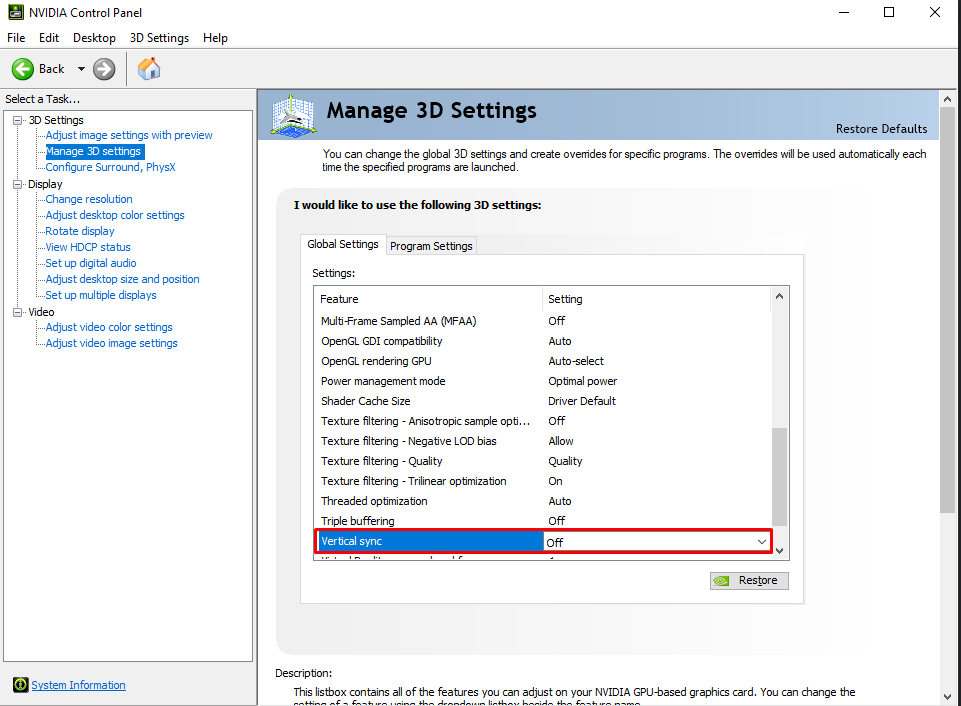Click the settings list scroll-down arrow
Screen dimensions: 961x706
pos(780,550)
